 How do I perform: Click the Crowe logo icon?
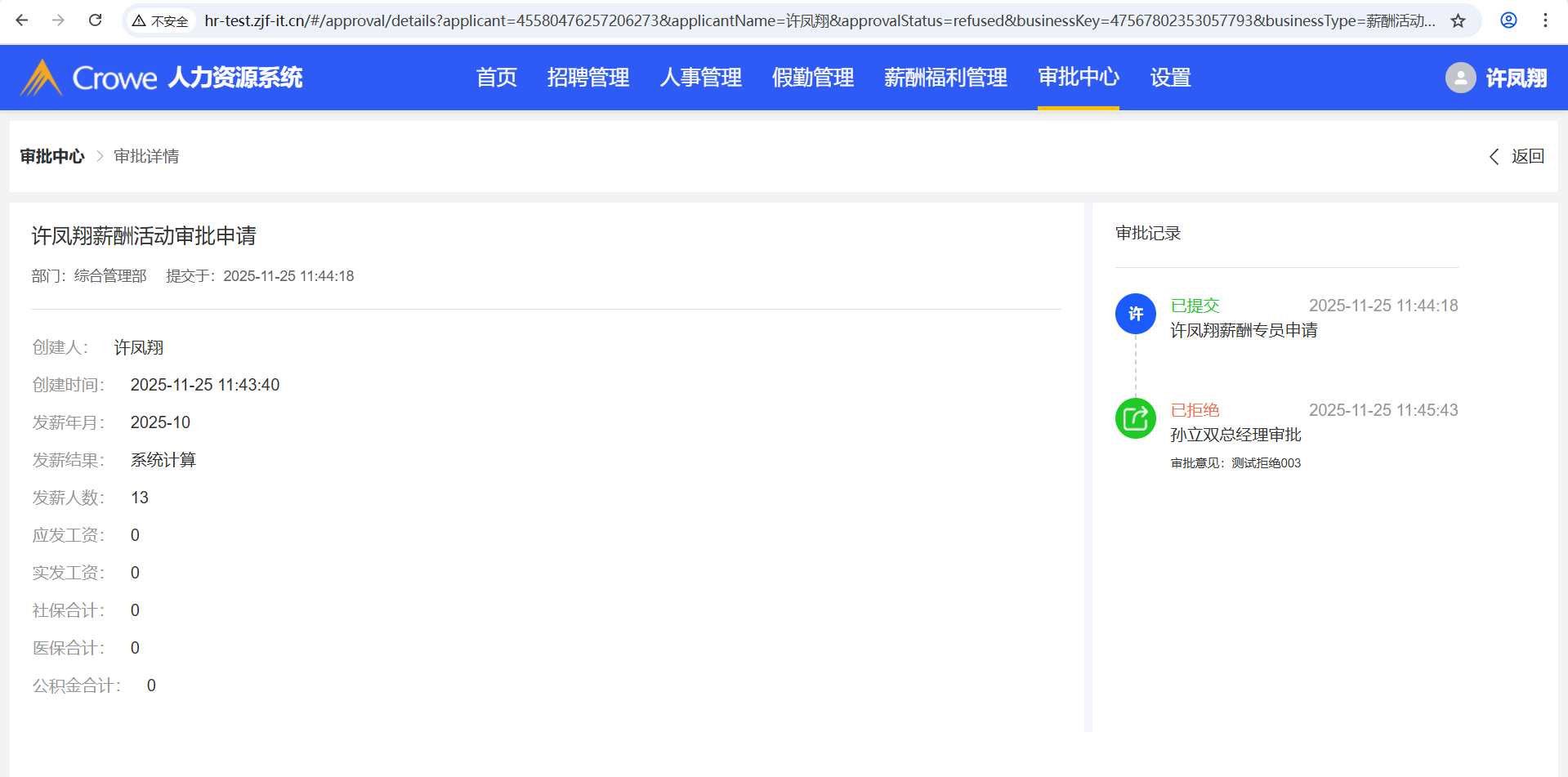click(x=41, y=78)
